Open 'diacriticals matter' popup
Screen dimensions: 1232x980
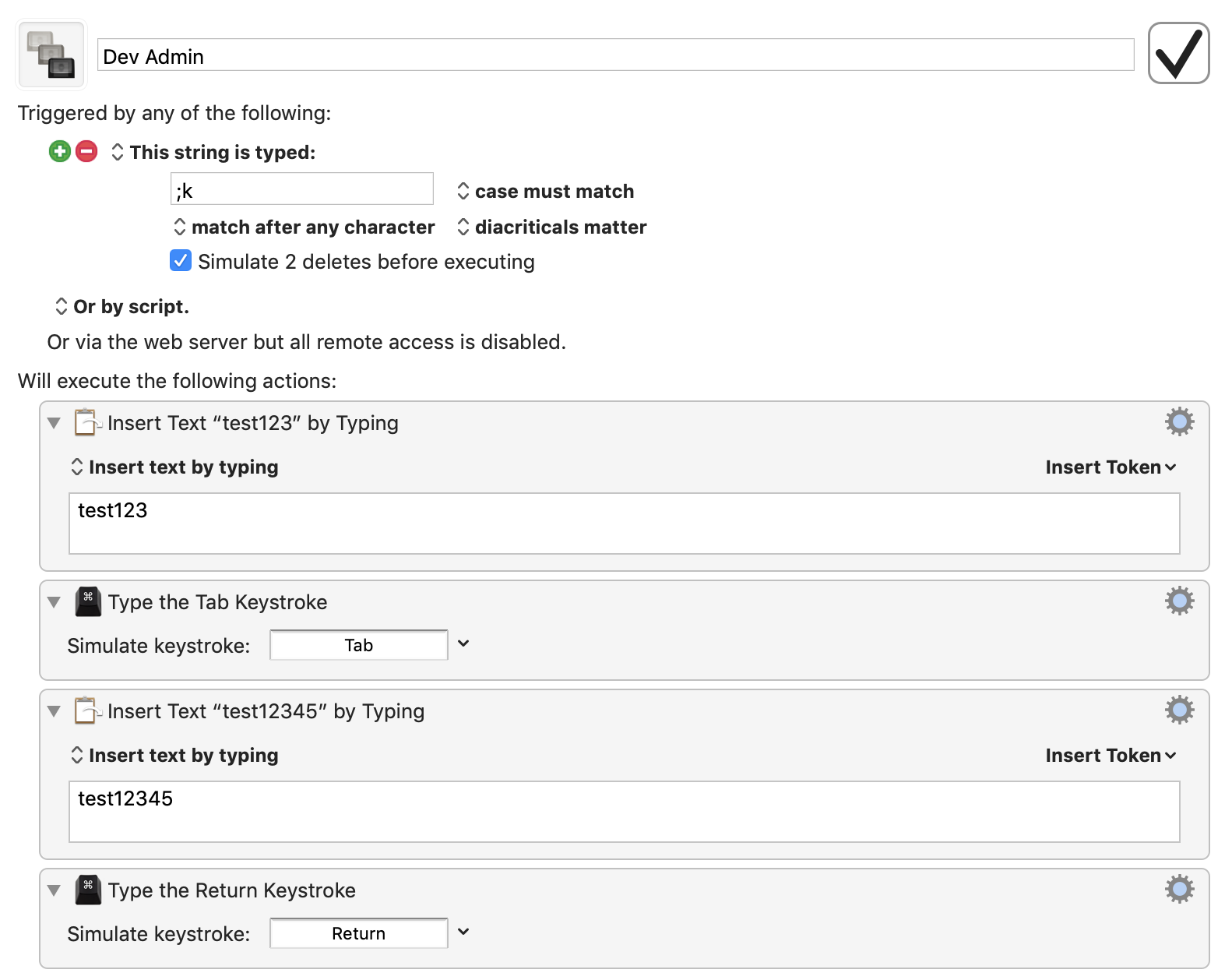point(551,227)
